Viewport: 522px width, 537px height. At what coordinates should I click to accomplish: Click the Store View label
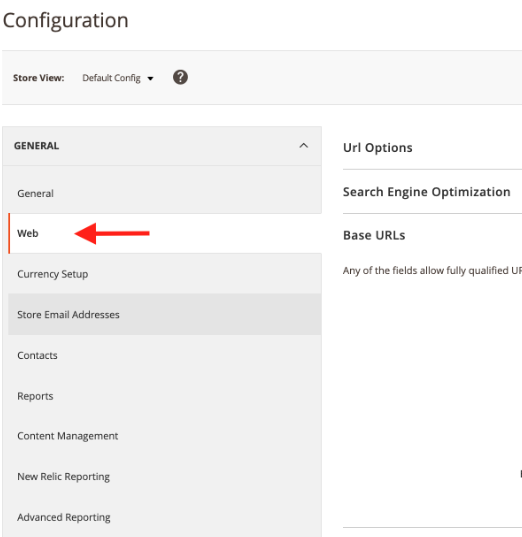(x=38, y=78)
